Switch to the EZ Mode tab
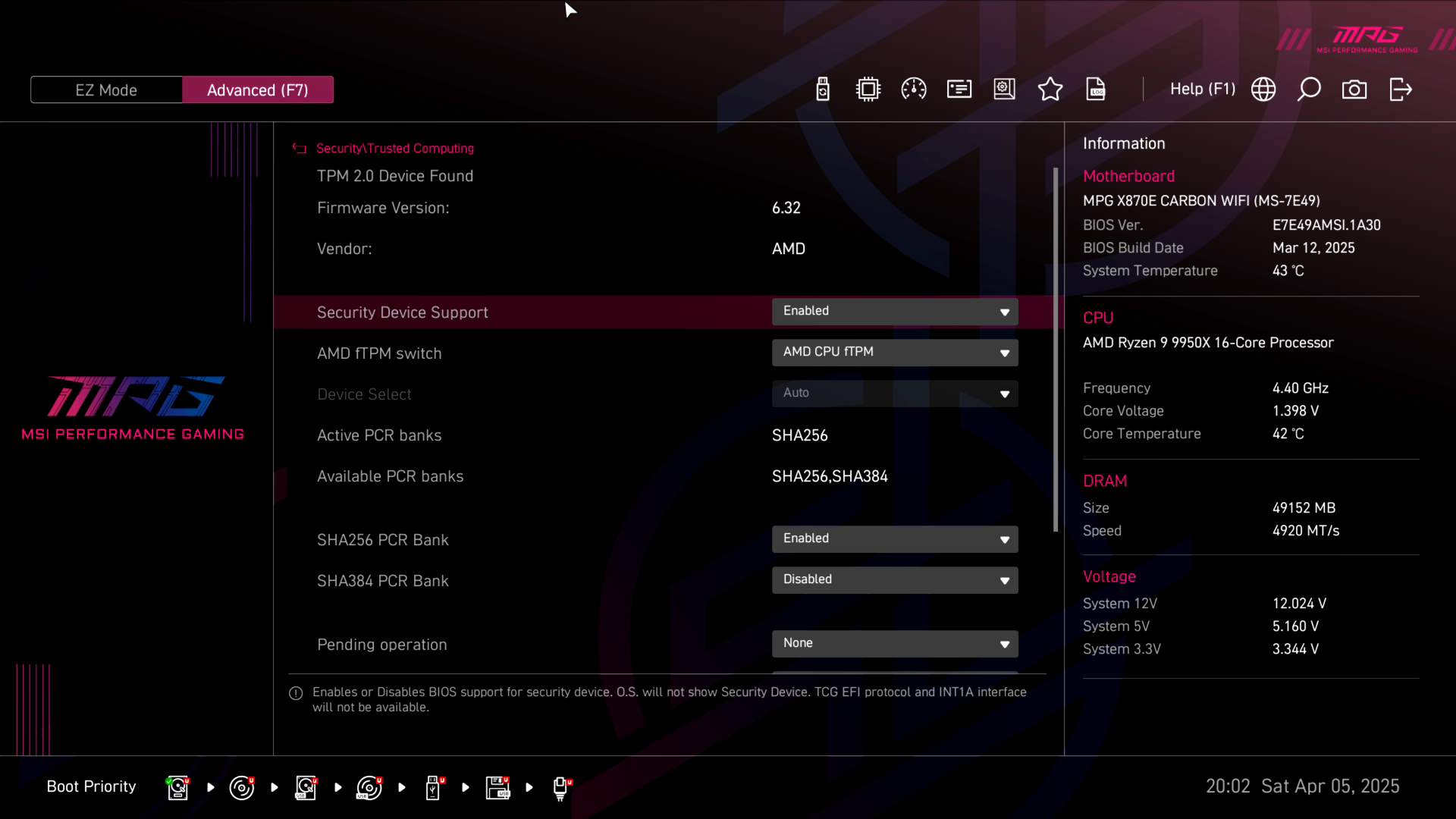Viewport: 1456px width, 819px height. [x=106, y=89]
